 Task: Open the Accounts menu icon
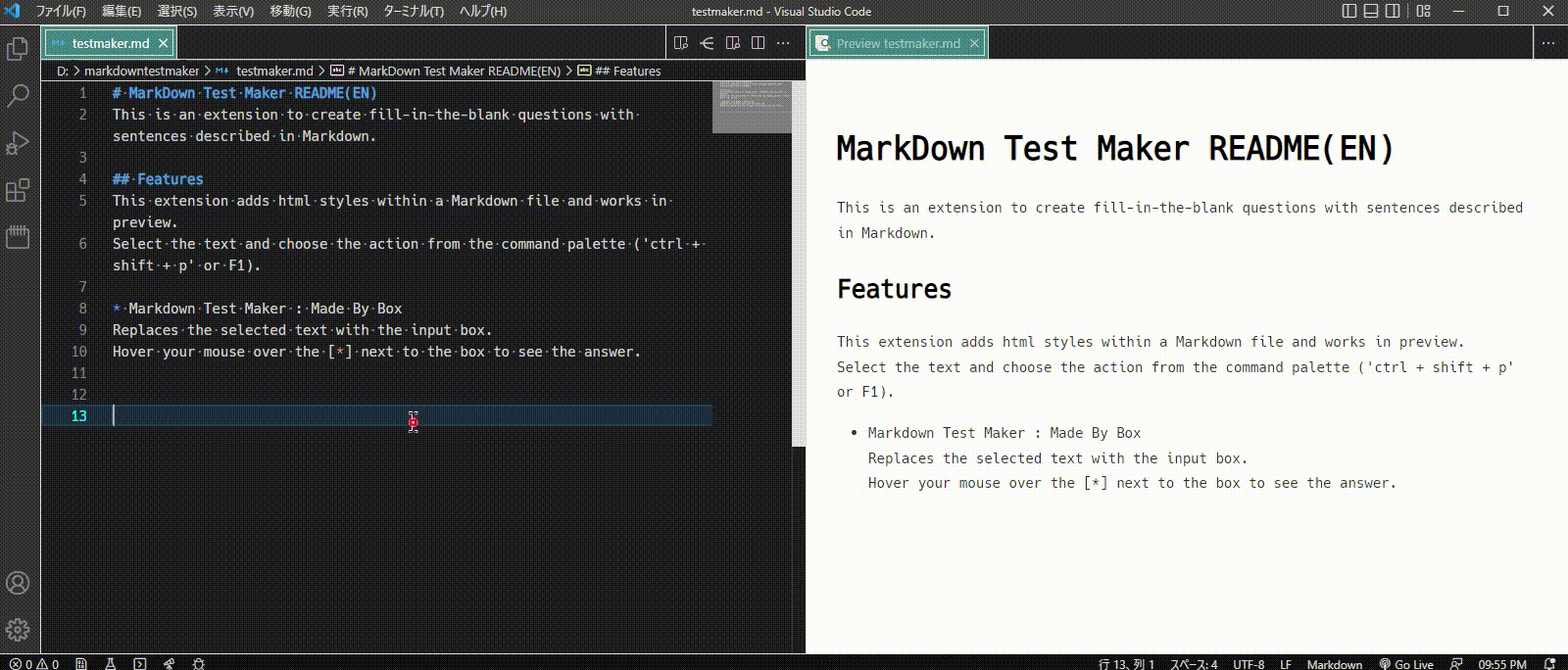coord(18,583)
